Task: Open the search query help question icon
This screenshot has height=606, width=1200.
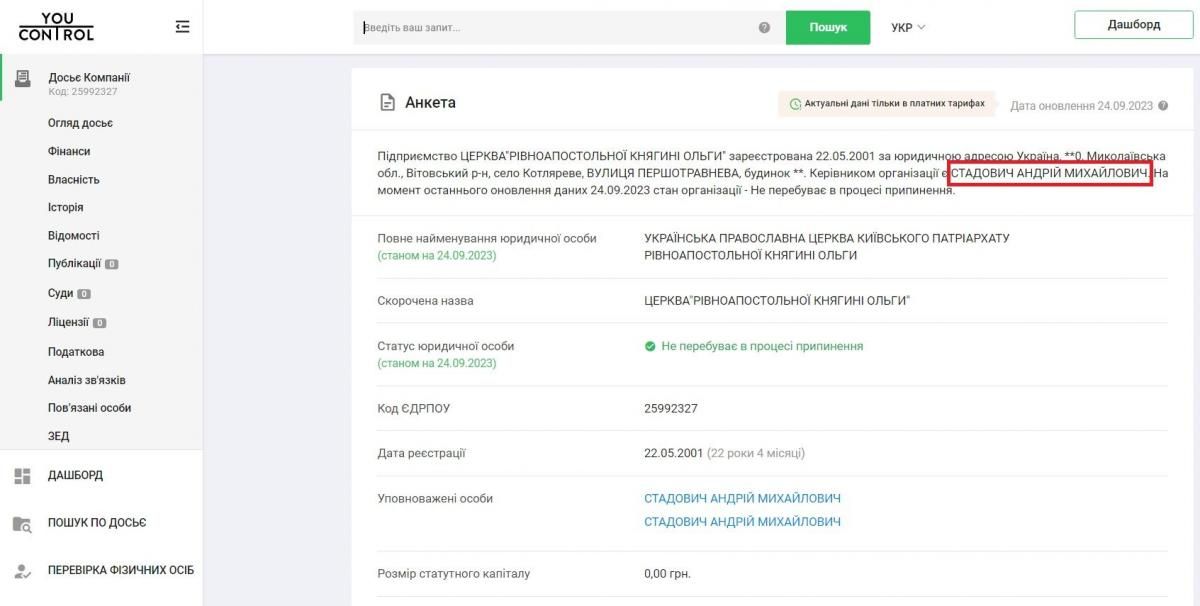Action: pos(763,27)
